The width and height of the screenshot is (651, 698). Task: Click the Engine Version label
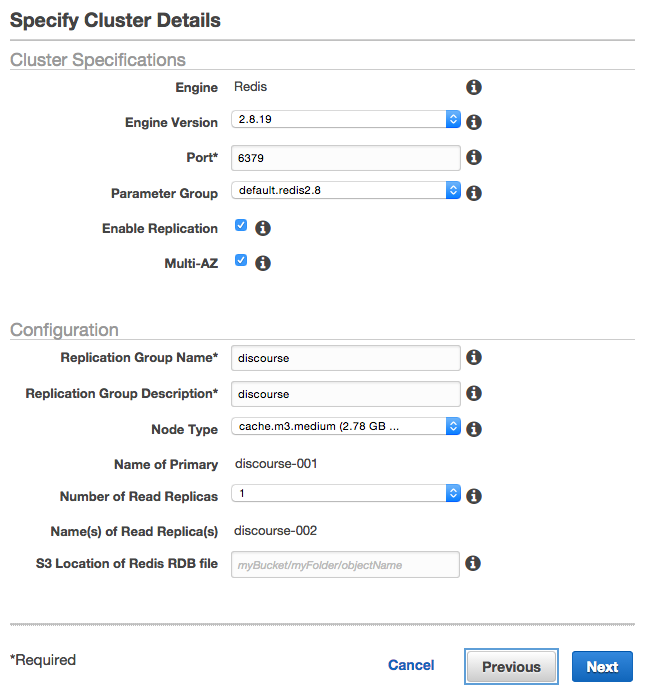(171, 122)
